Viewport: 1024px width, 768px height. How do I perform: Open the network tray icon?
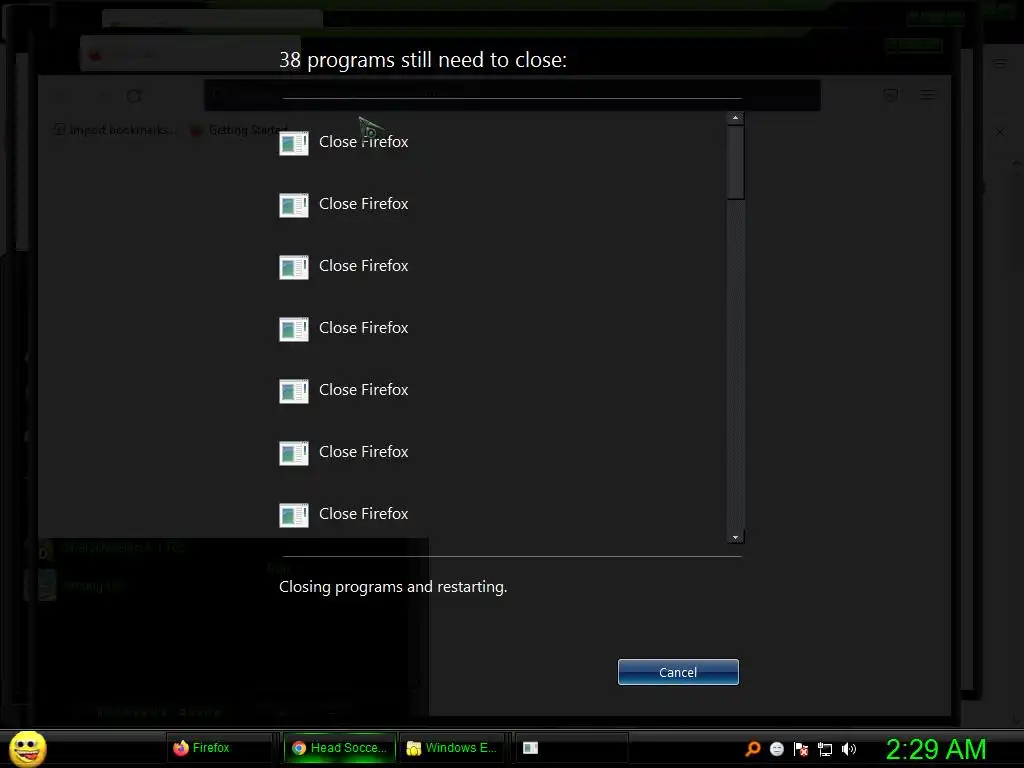(825, 749)
